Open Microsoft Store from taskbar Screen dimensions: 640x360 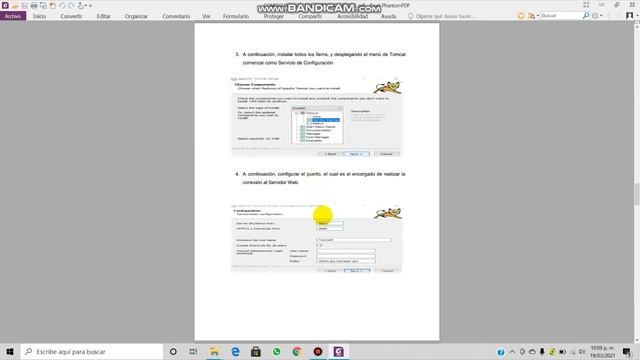pos(256,351)
